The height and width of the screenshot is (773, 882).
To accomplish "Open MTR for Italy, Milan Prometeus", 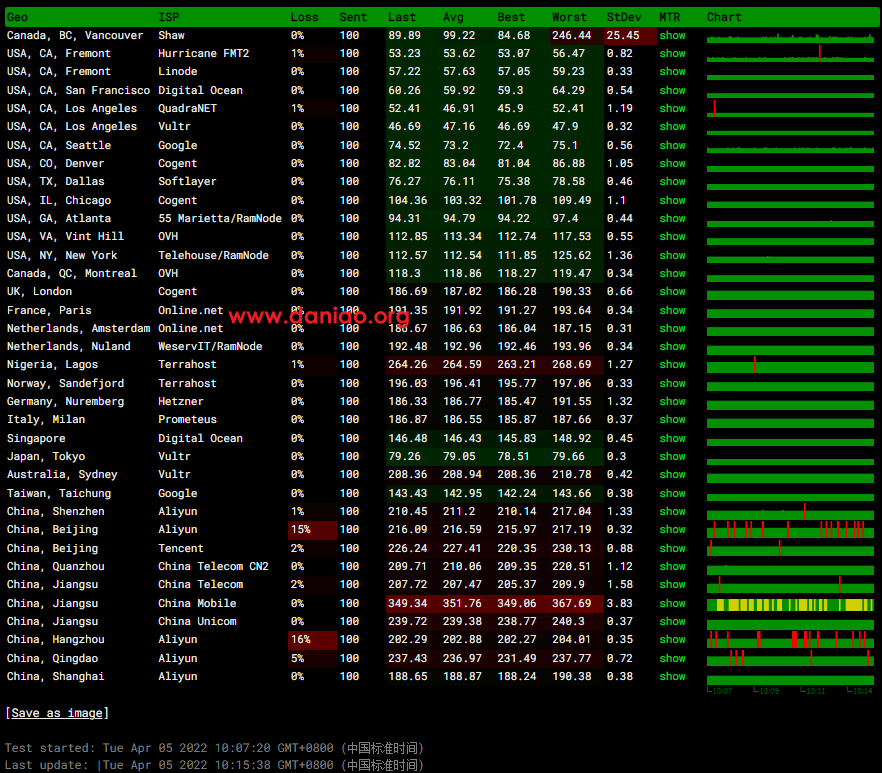I will (672, 419).
